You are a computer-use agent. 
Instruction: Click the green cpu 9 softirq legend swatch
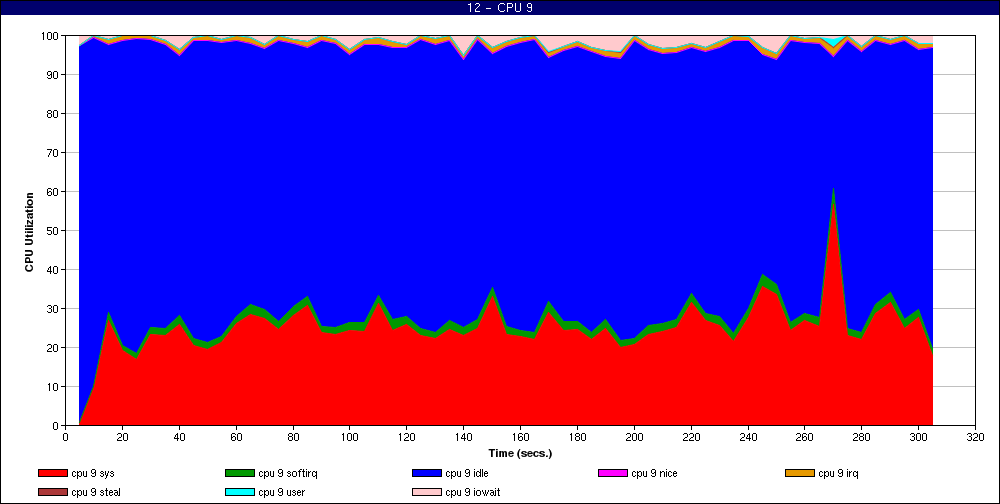coord(239,473)
